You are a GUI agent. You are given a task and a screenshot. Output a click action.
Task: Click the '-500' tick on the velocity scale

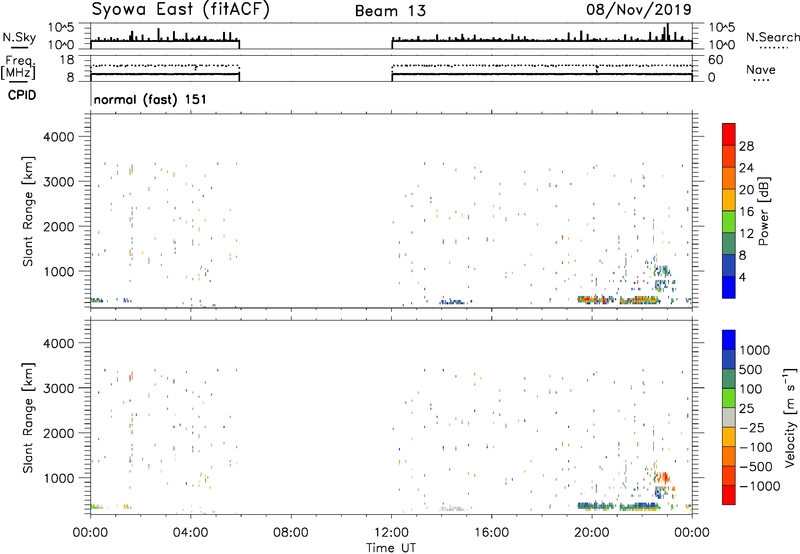pos(756,467)
